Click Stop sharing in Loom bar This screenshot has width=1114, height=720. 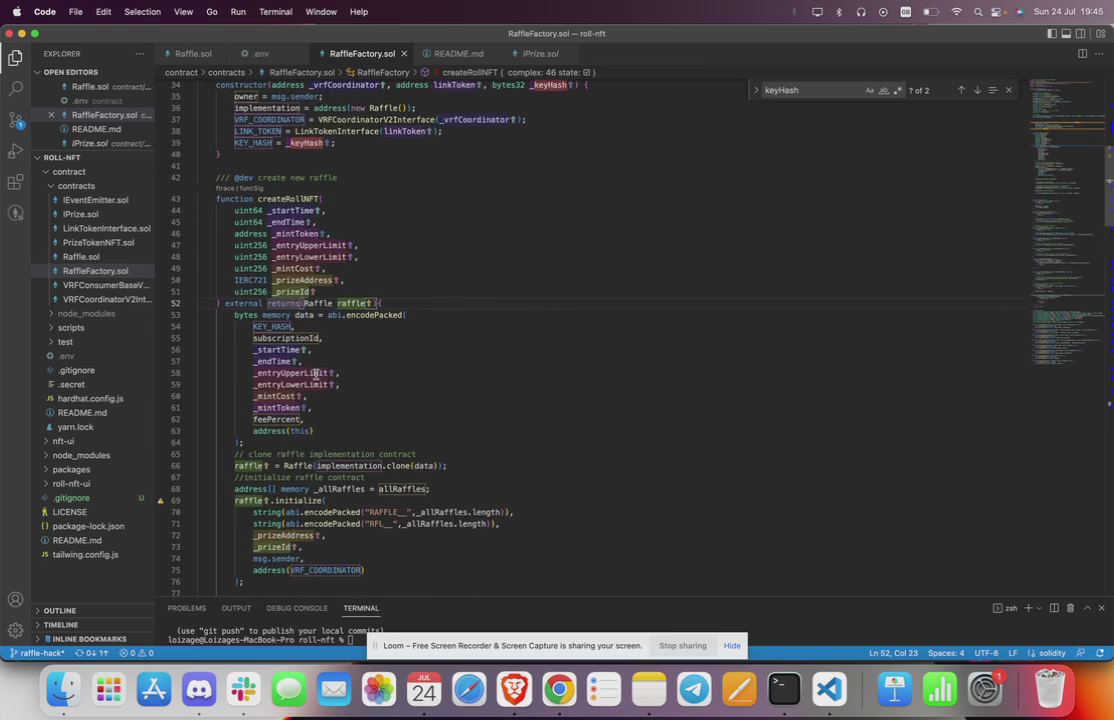[x=683, y=646]
